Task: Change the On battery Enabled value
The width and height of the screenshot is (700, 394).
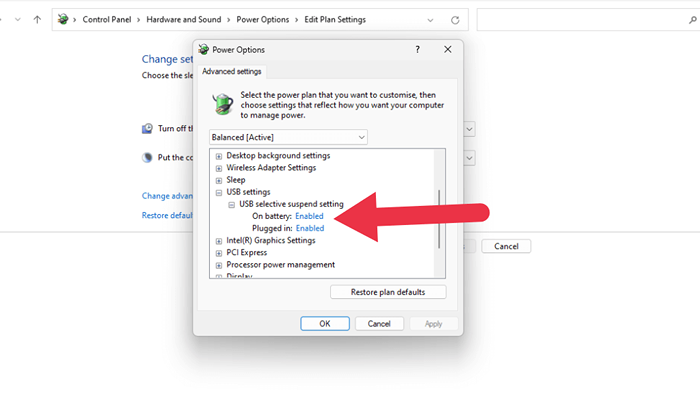Action: point(309,216)
